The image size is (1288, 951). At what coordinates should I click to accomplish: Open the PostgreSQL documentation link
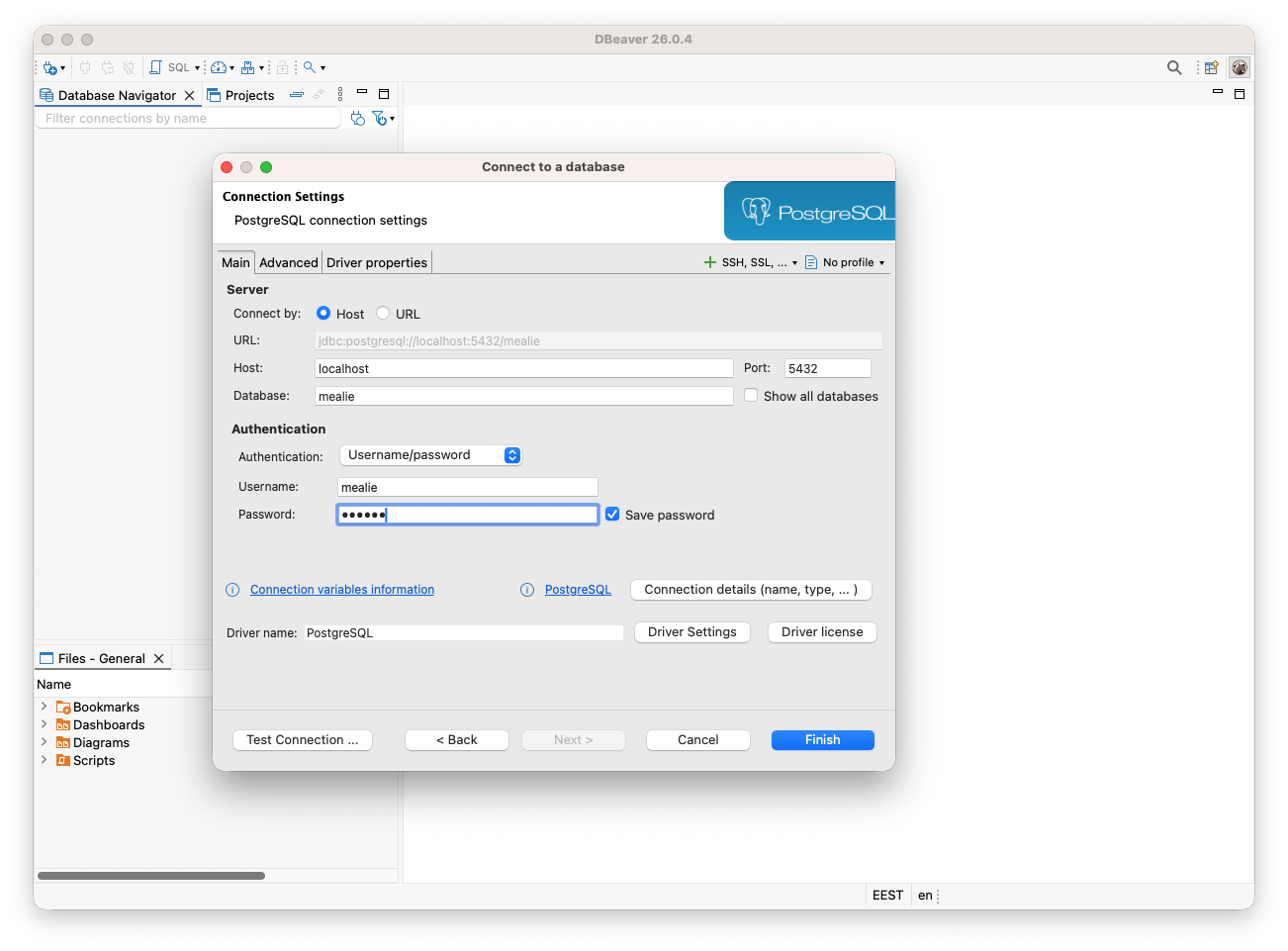tap(578, 590)
